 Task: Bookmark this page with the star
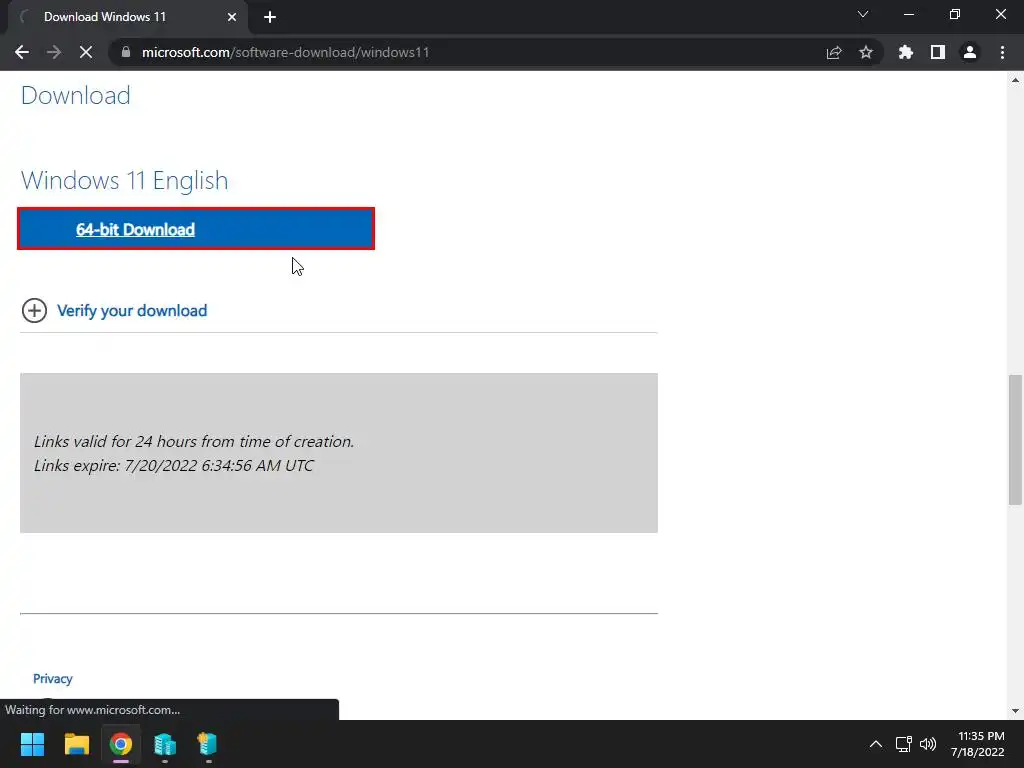(866, 52)
